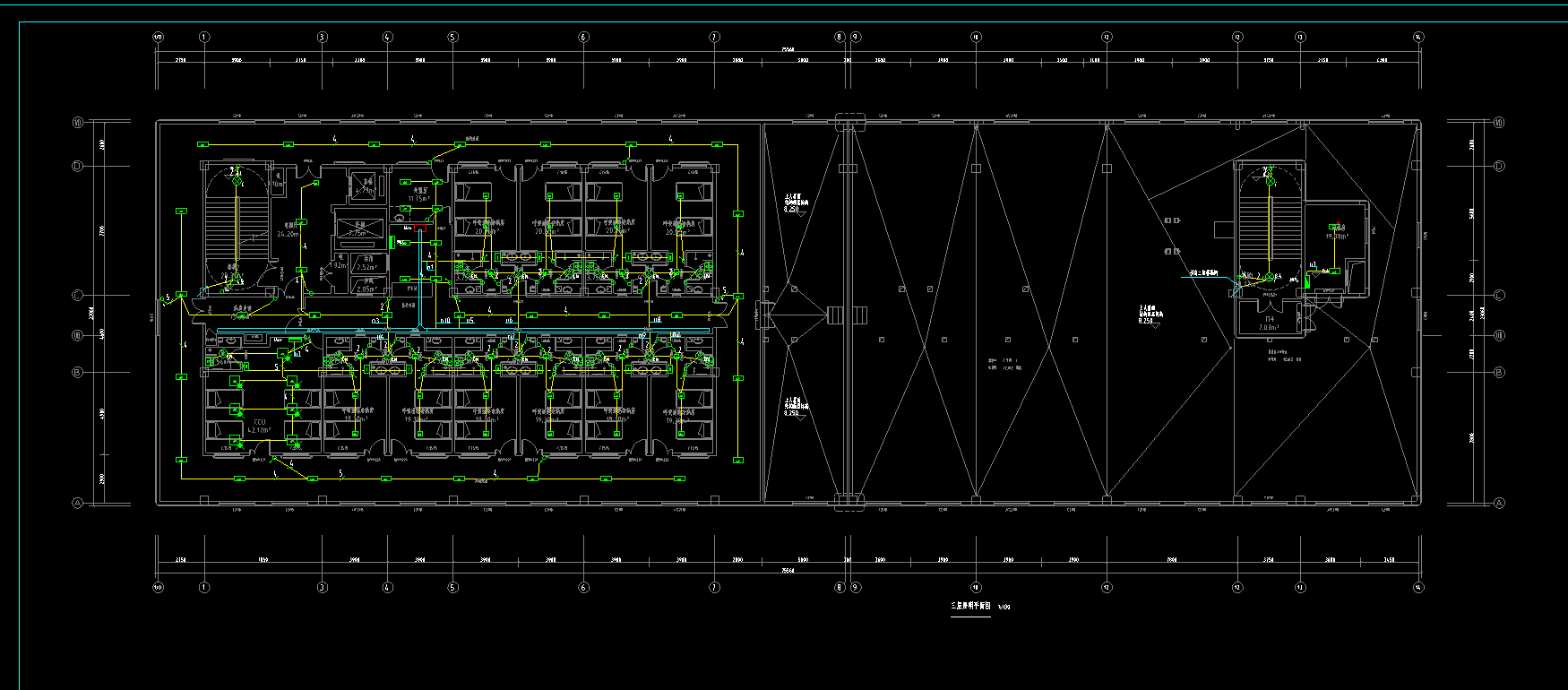The height and width of the screenshot is (690, 1568).
Task: Select the drawing title text below the plan
Action: [x=970, y=607]
